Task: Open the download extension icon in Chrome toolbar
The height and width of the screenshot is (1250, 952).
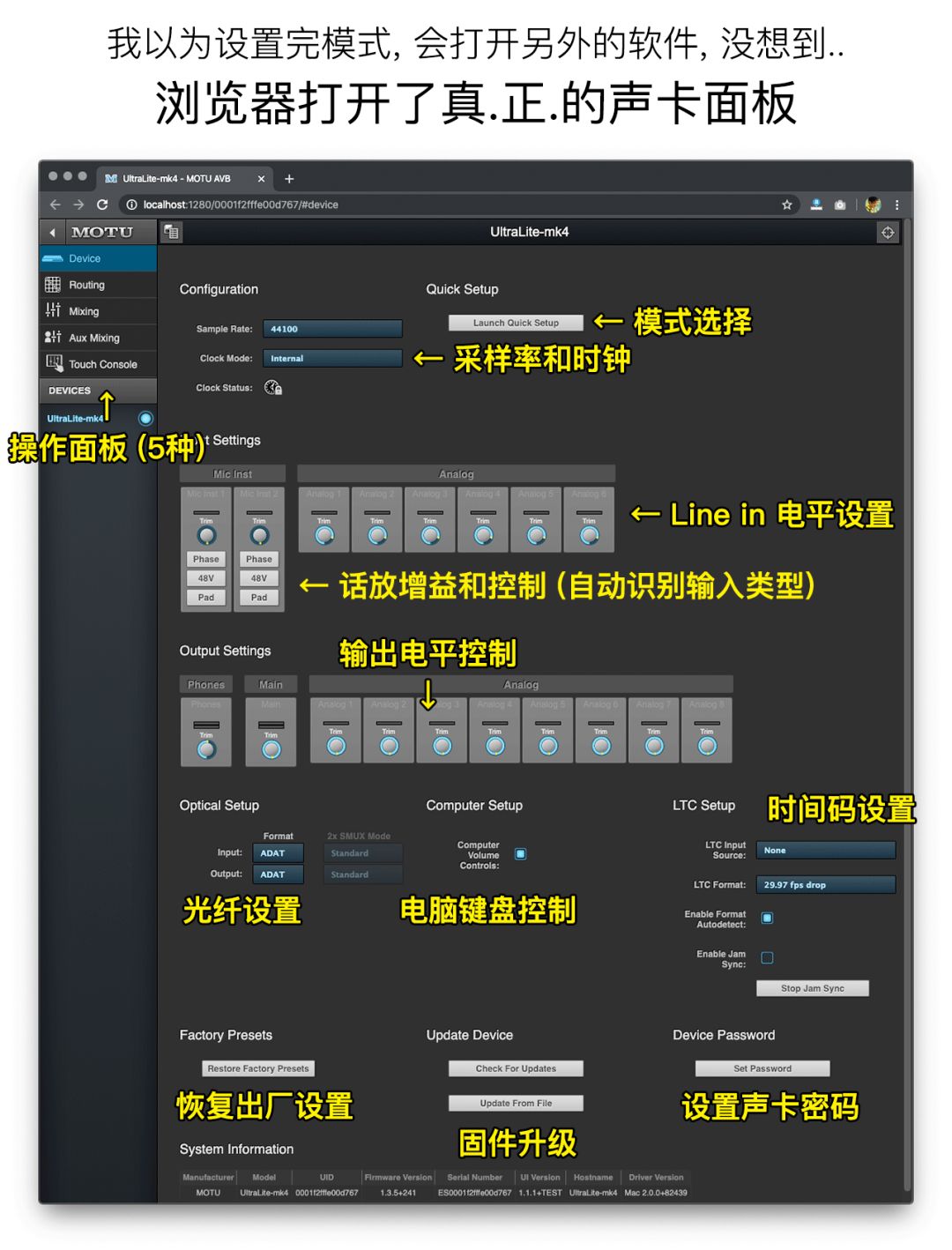Action: (x=816, y=205)
